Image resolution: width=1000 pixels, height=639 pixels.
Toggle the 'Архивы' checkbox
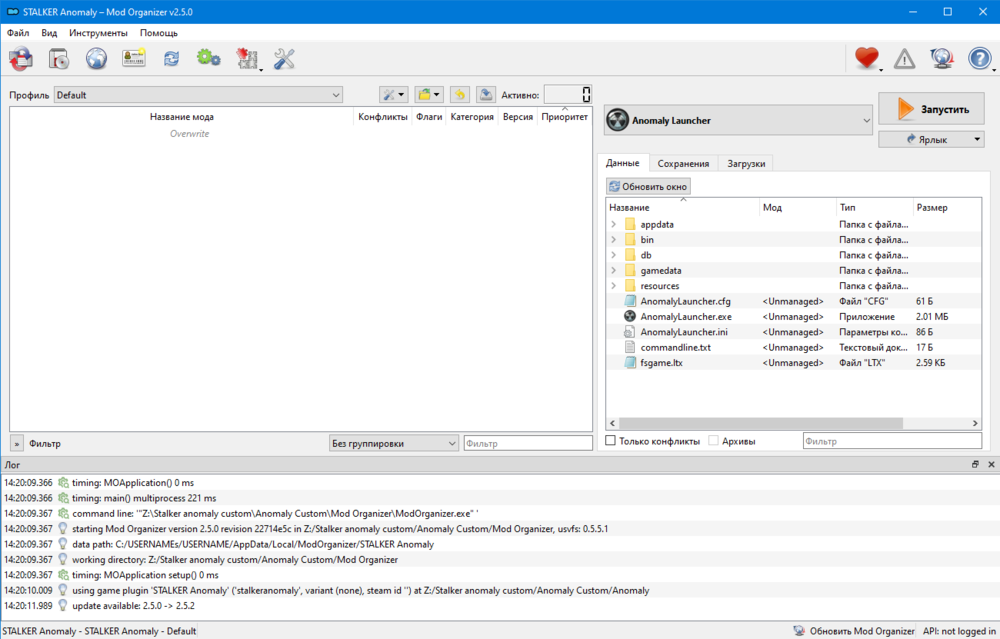point(714,441)
